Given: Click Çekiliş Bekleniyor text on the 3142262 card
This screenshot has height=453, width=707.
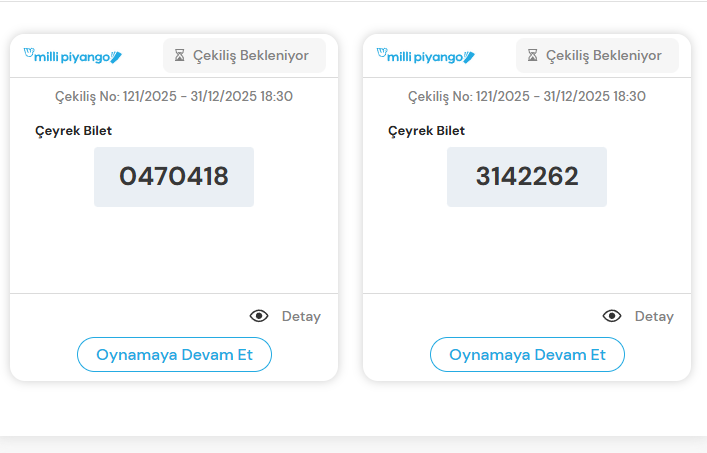Looking at the screenshot, I should (x=604, y=56).
